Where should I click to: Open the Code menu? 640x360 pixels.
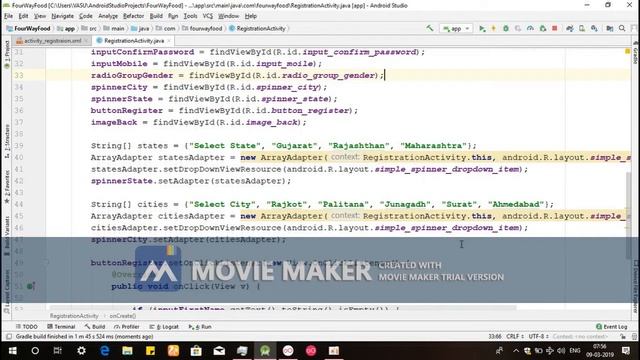[x=86, y=16]
